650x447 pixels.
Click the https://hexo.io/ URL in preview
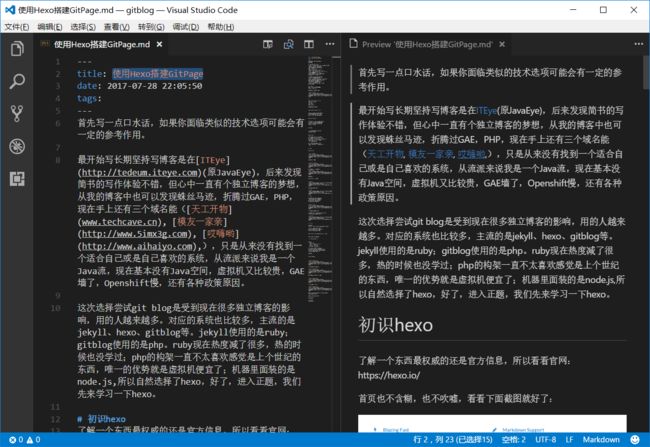tap(389, 376)
